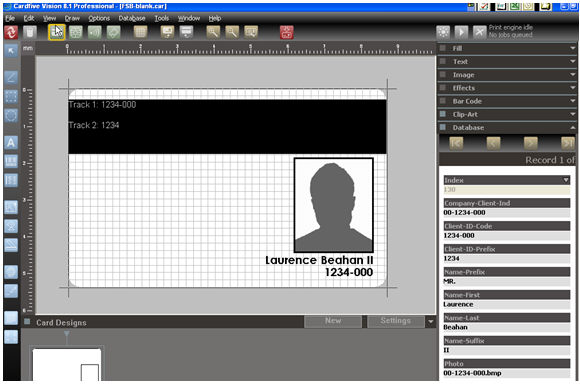This screenshot has width=580, height=386.
Task: Select the arrow pointer tool in left toolbar
Action: click(x=11, y=51)
